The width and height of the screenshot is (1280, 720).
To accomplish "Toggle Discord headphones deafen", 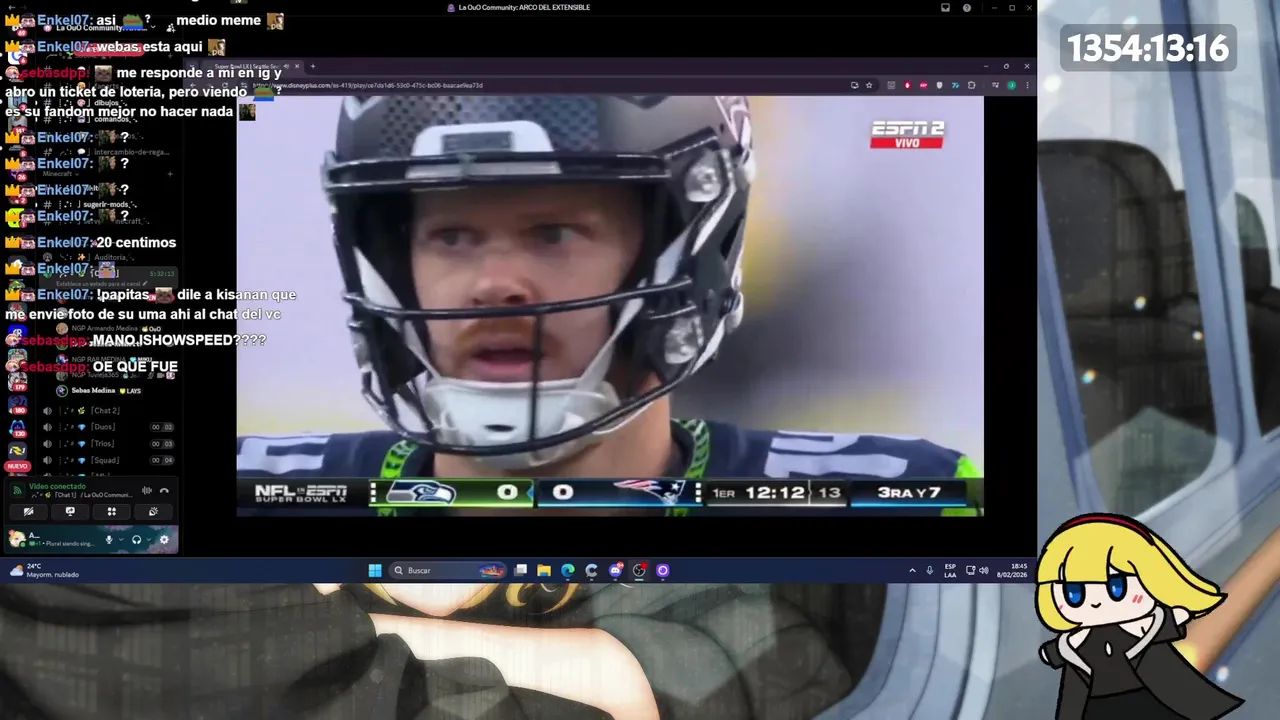I will [x=137, y=540].
